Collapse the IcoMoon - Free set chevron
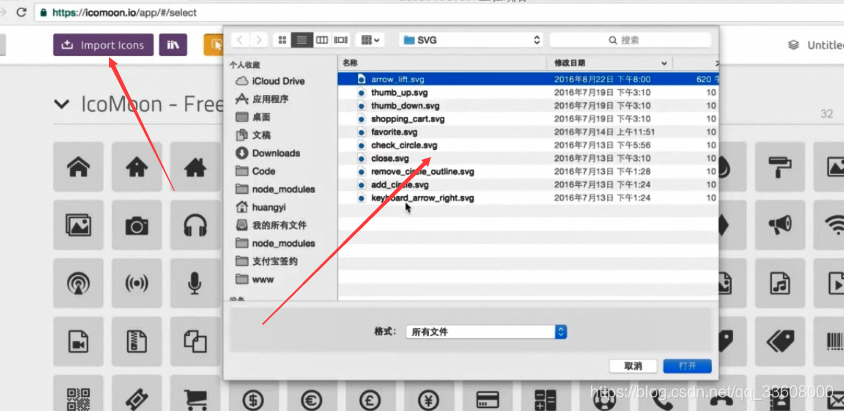 (x=62, y=104)
